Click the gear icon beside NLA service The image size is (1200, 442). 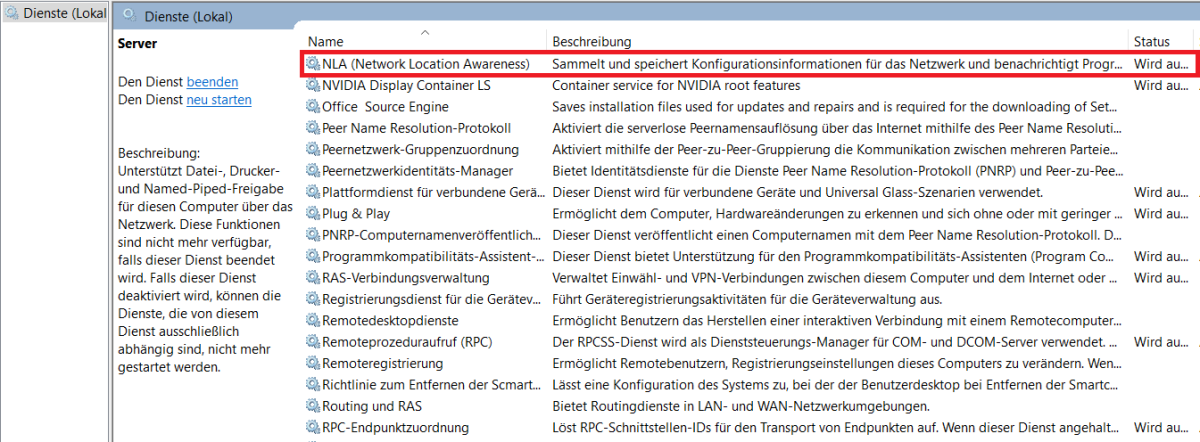[x=314, y=64]
